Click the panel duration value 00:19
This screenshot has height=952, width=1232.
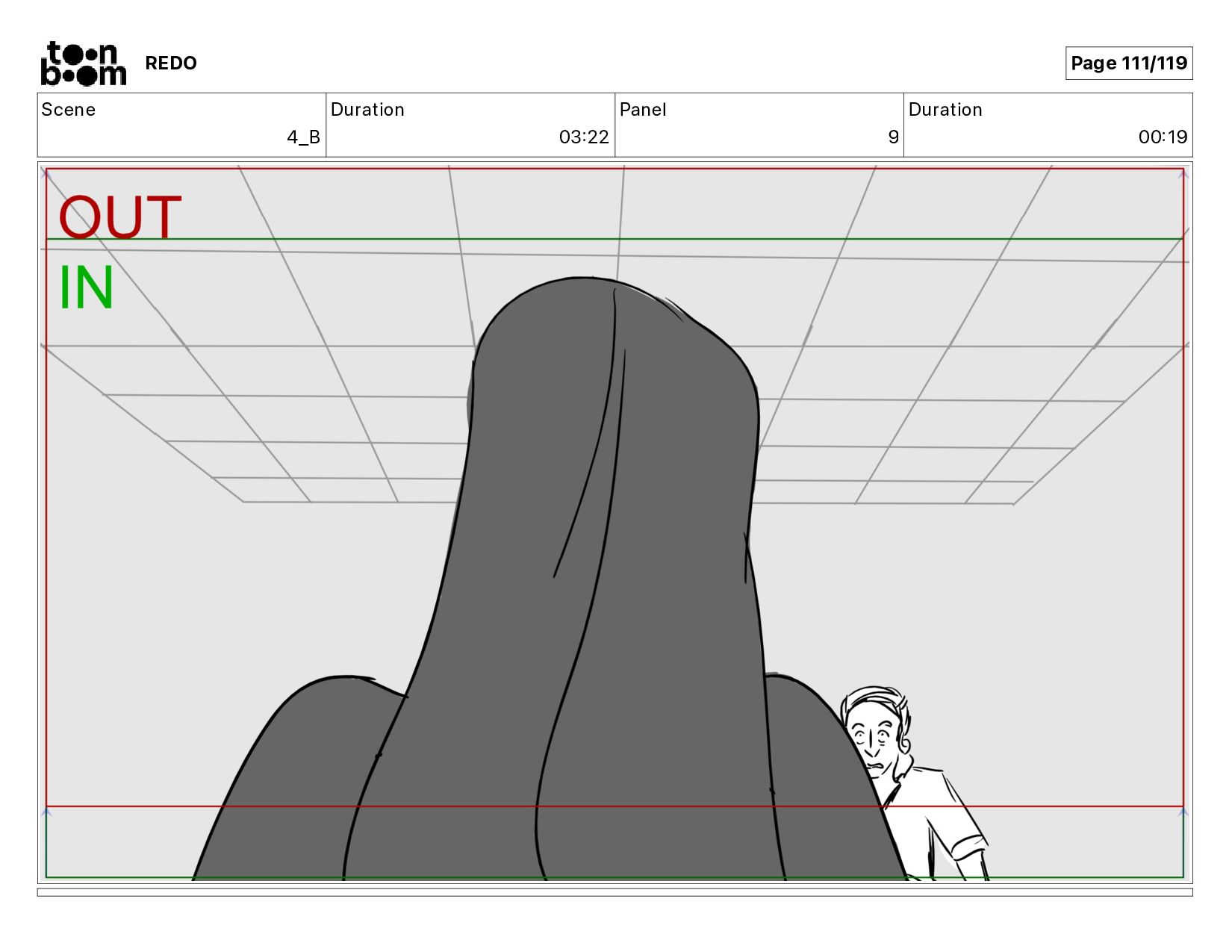[1163, 137]
